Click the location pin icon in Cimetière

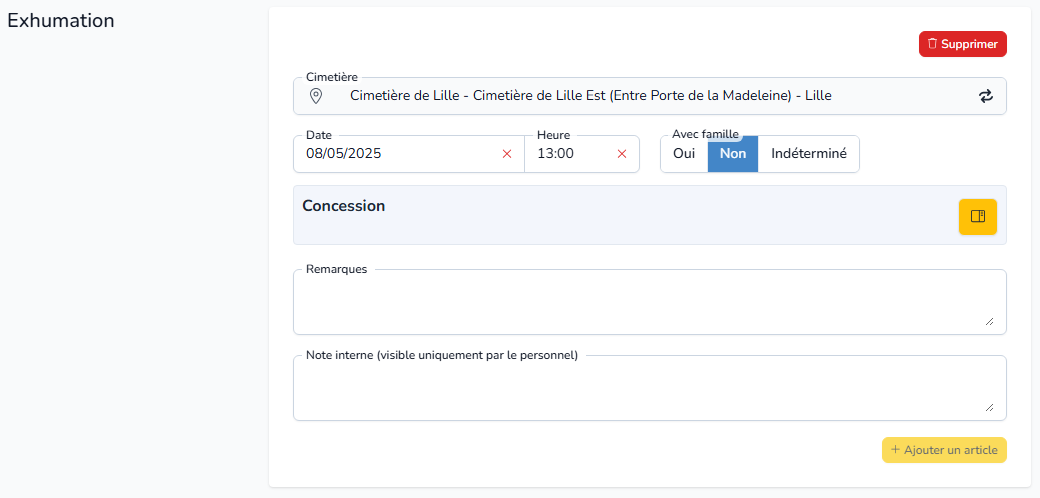(x=316, y=96)
